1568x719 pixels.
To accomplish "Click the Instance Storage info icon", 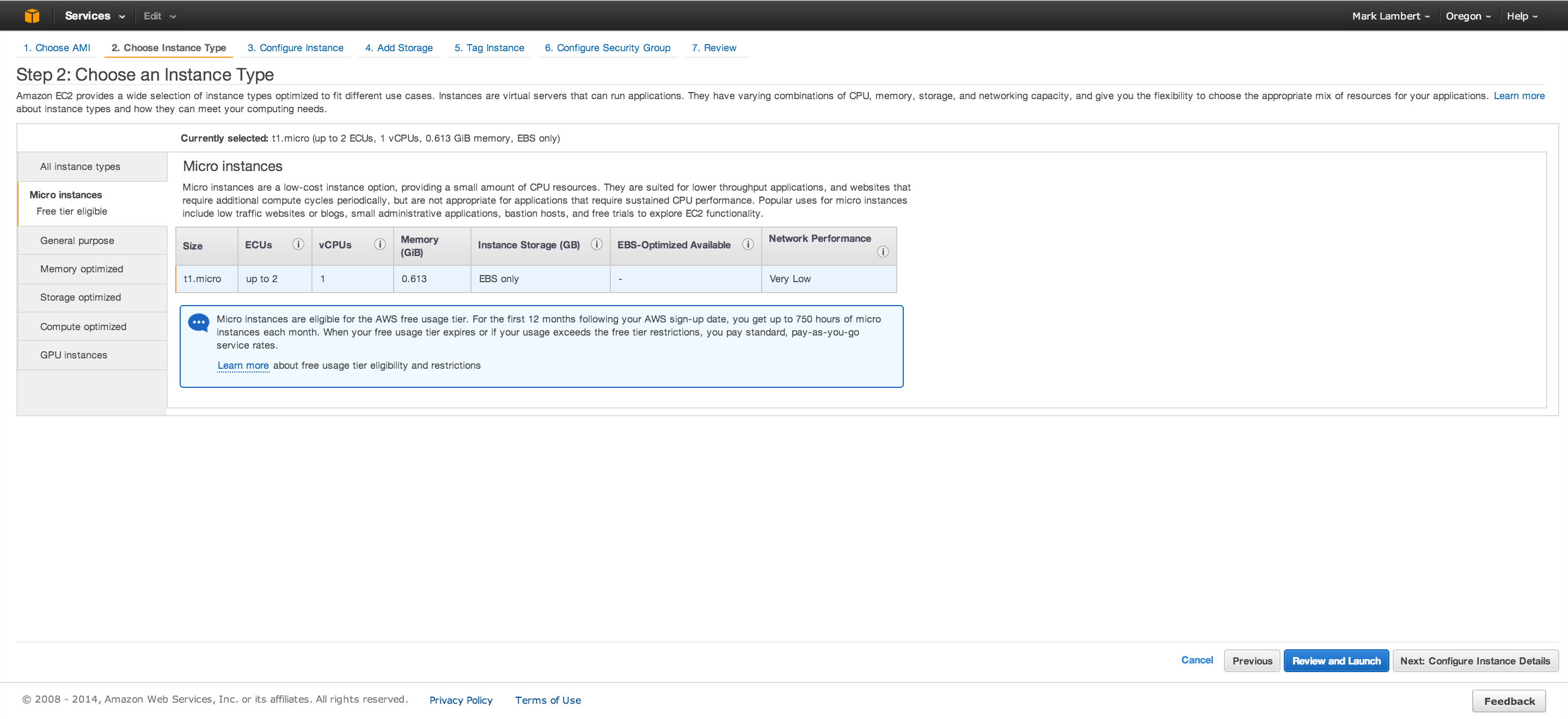I will 597,244.
